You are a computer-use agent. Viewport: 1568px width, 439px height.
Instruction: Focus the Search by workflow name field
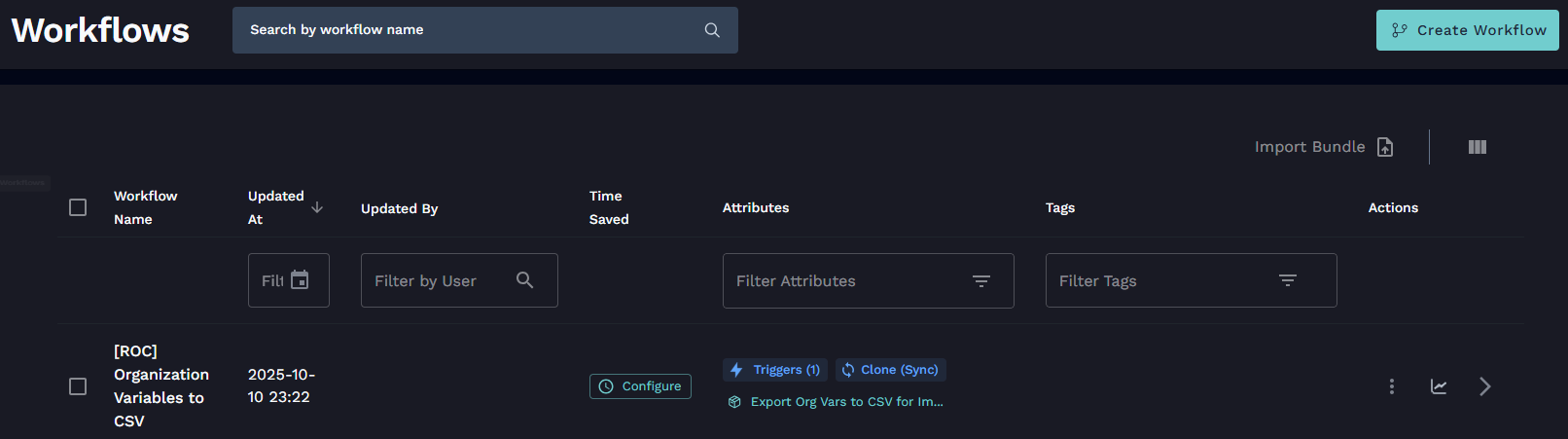pyautogui.click(x=467, y=30)
